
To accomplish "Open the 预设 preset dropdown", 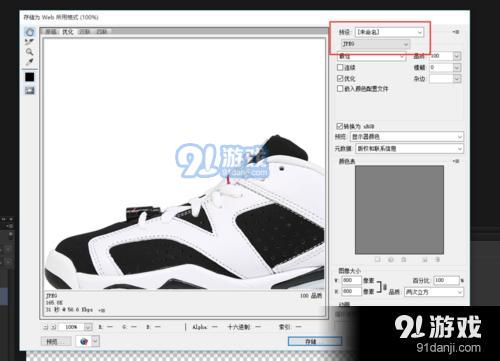I will (x=389, y=32).
